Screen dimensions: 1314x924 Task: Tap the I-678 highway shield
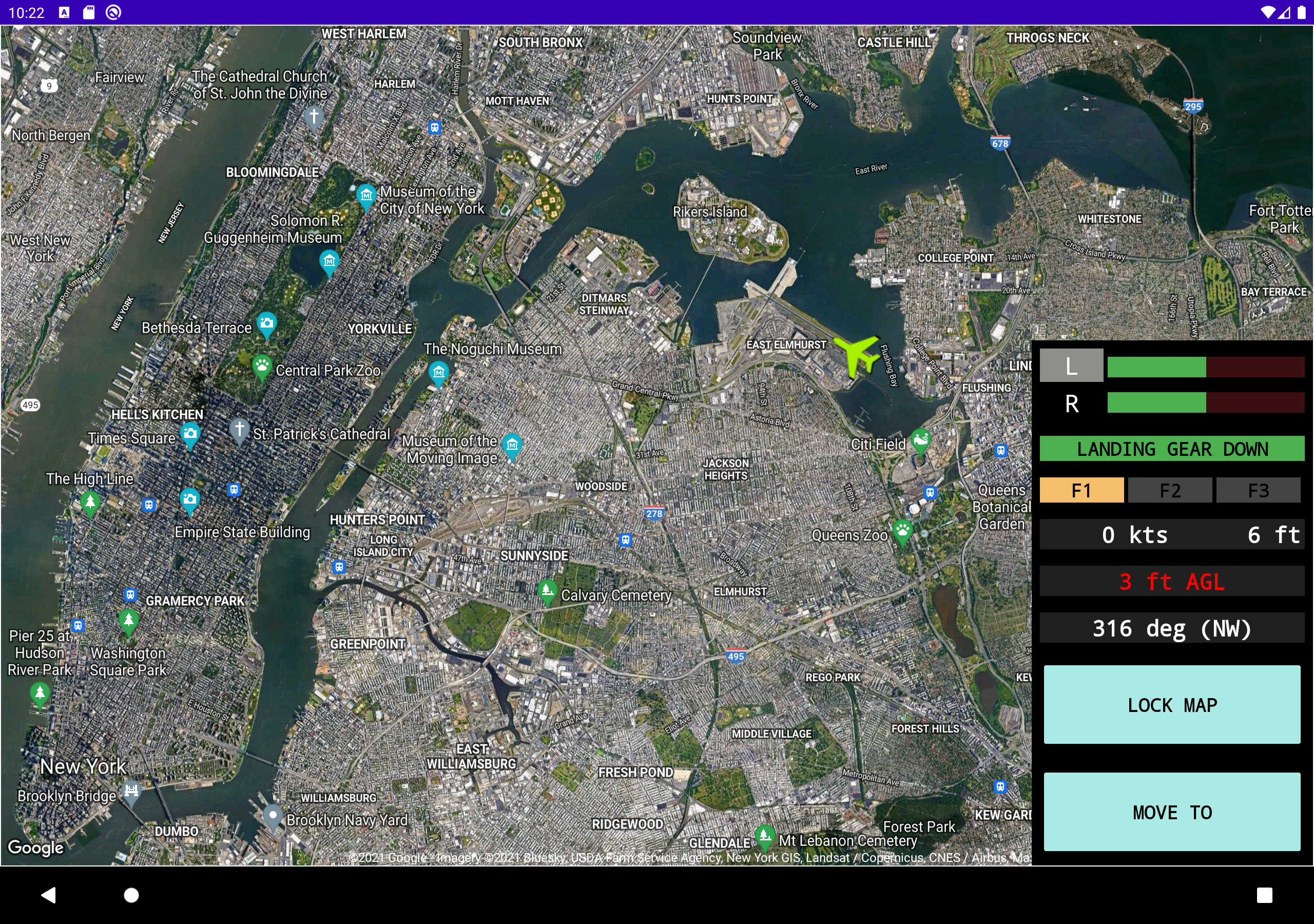pyautogui.click(x=1000, y=143)
